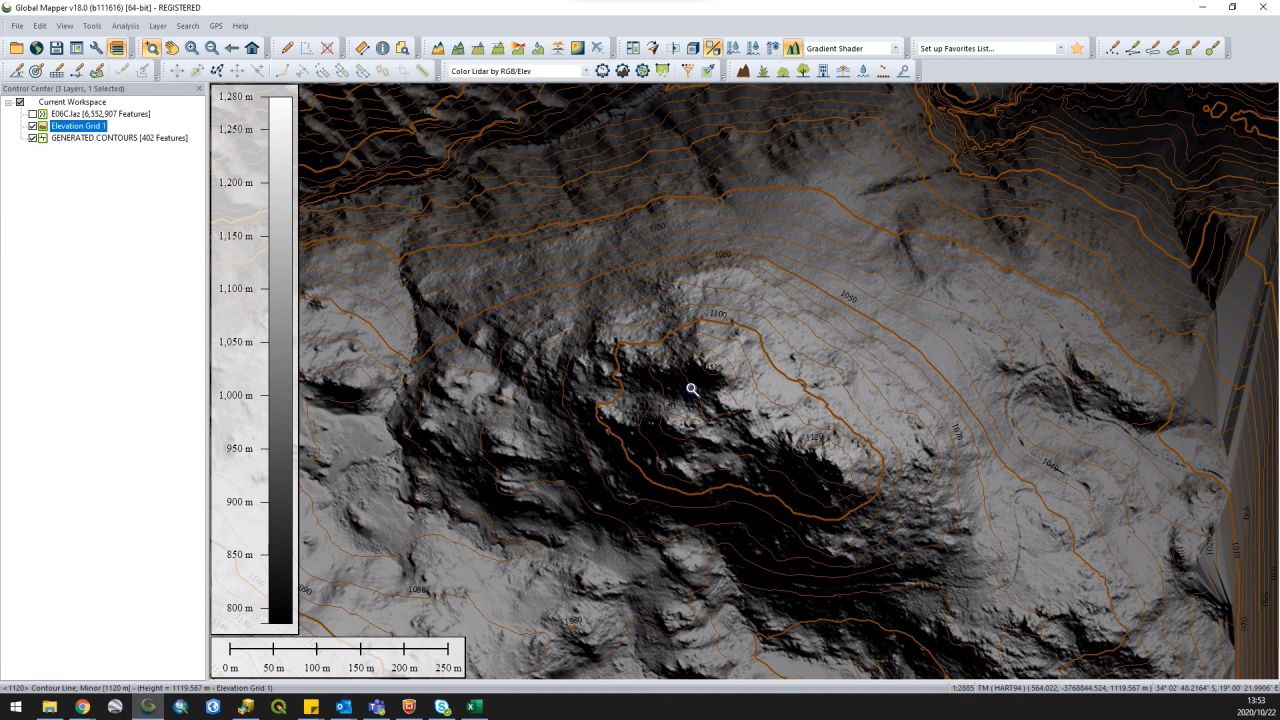Uncheck the Elevation Grid 1 layer
This screenshot has height=720, width=1280.
(33, 126)
